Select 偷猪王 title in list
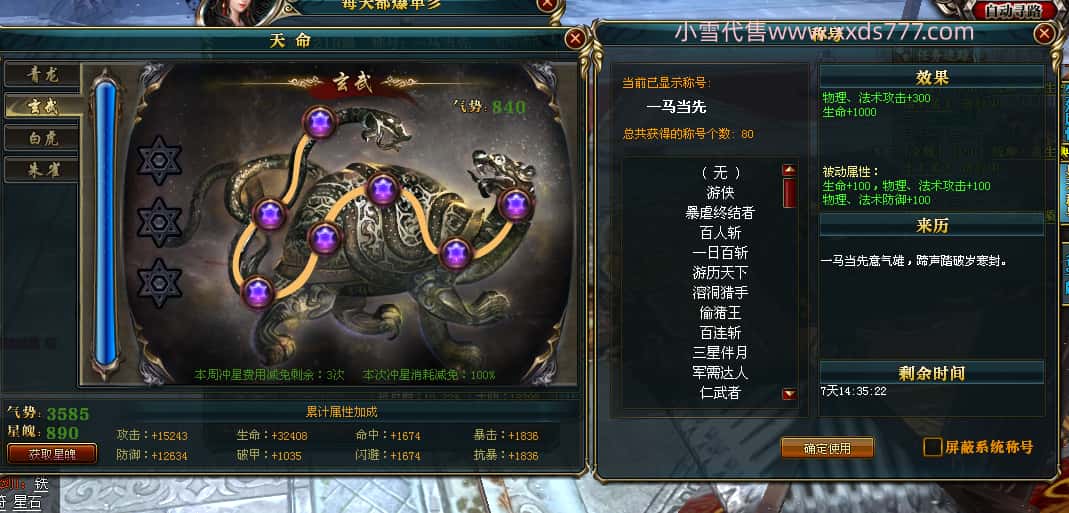 pos(720,313)
